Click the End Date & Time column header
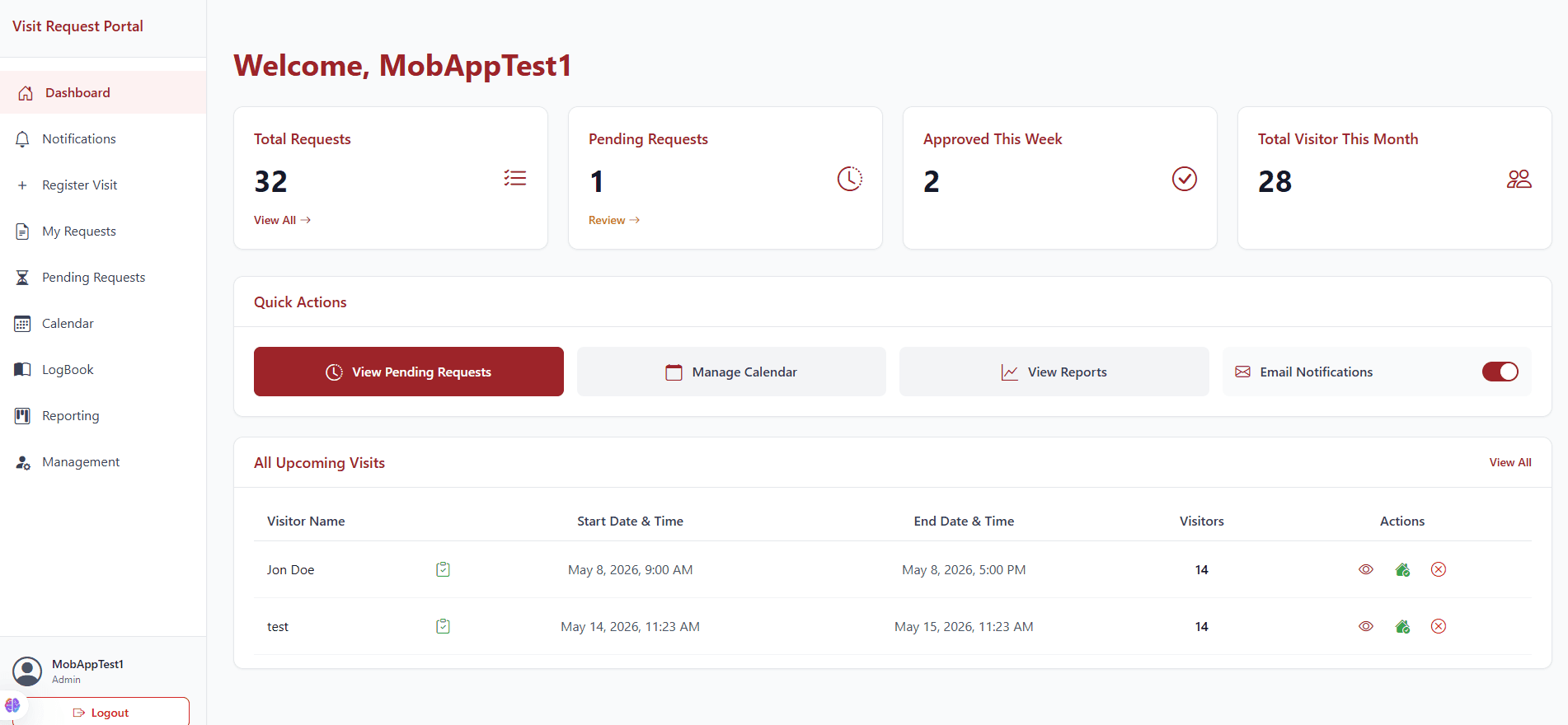1568x725 pixels. click(x=964, y=522)
